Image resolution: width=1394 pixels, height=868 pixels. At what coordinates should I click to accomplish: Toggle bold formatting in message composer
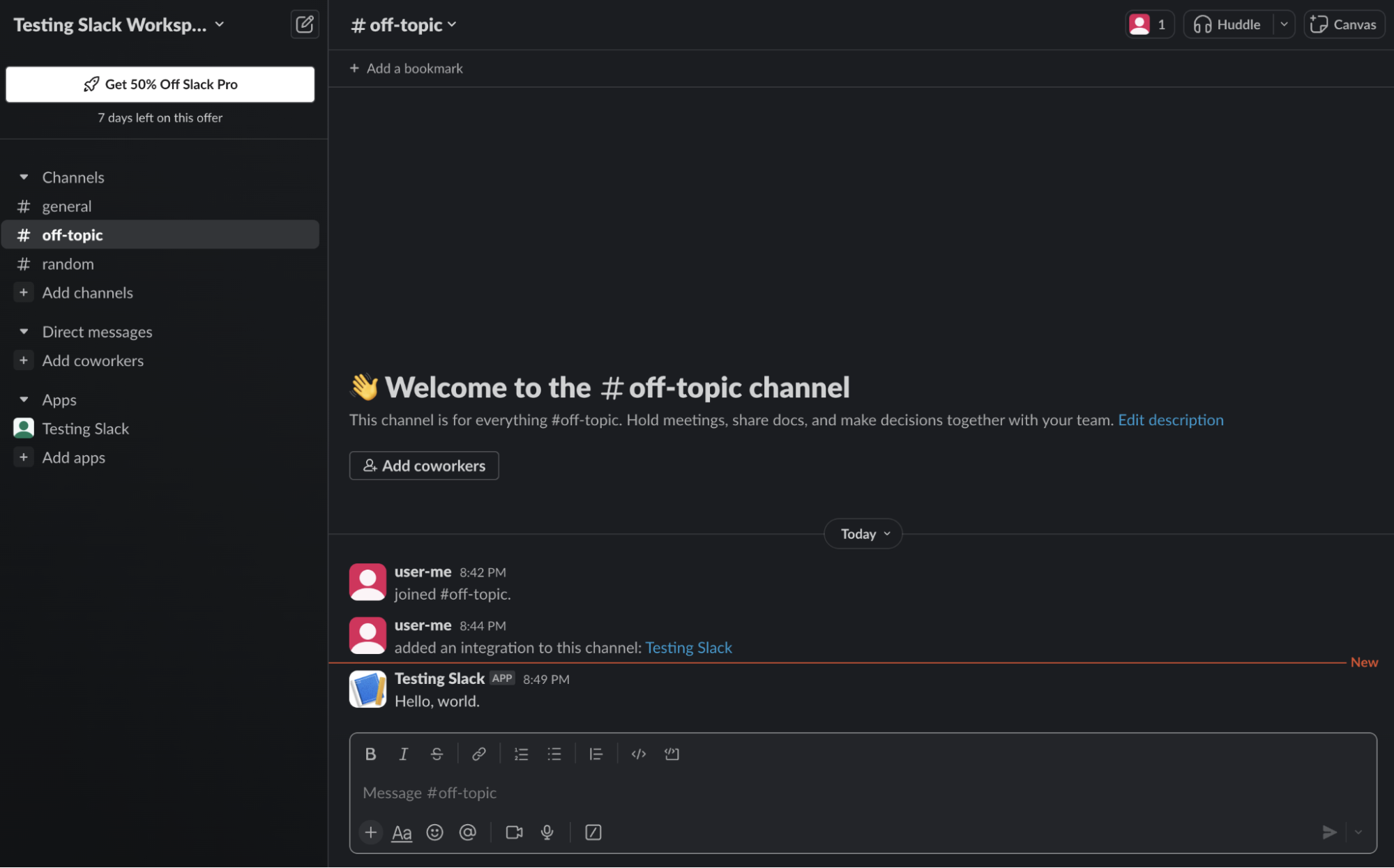[370, 754]
